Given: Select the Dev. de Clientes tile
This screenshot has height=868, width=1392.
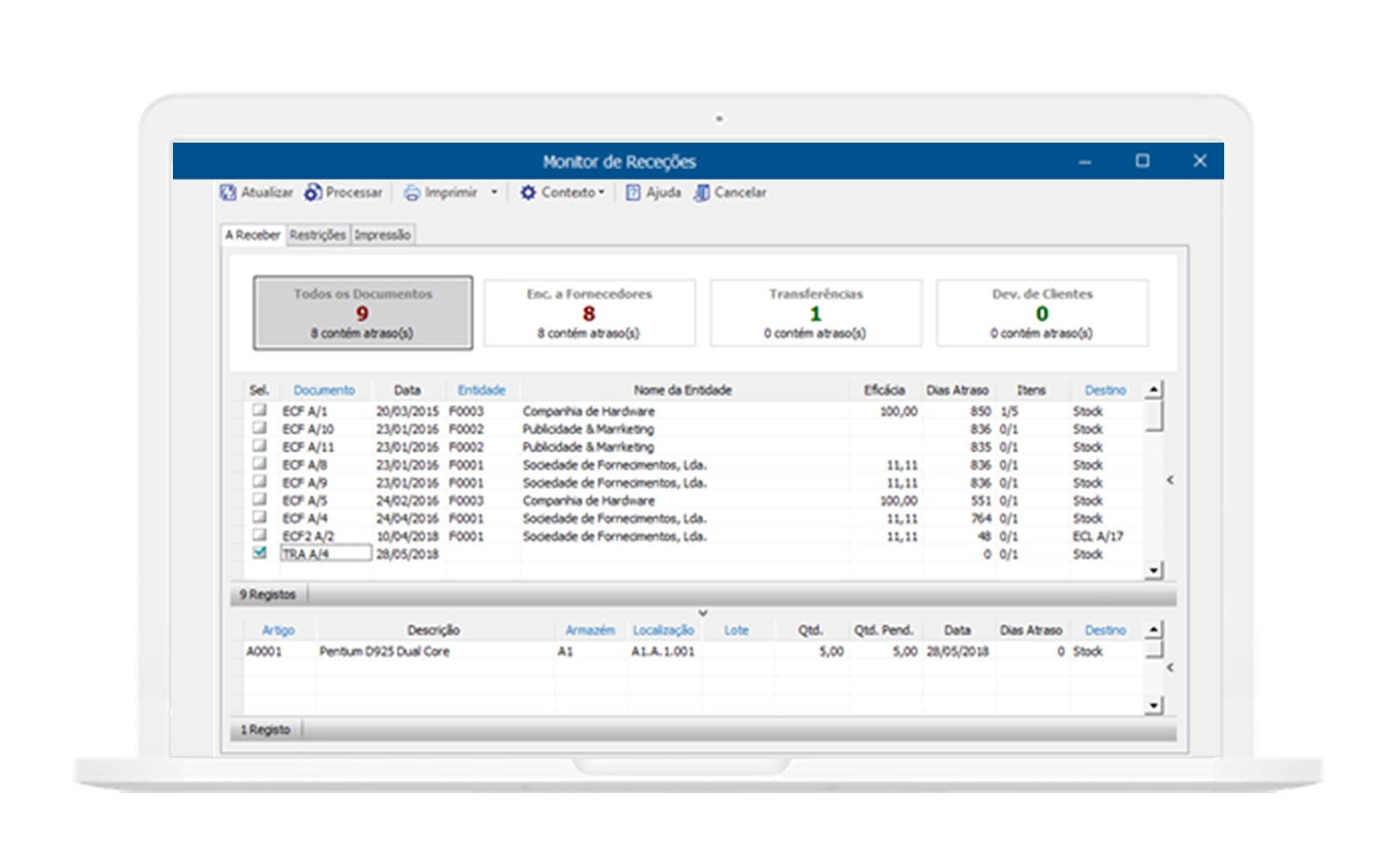Looking at the screenshot, I should (1042, 313).
